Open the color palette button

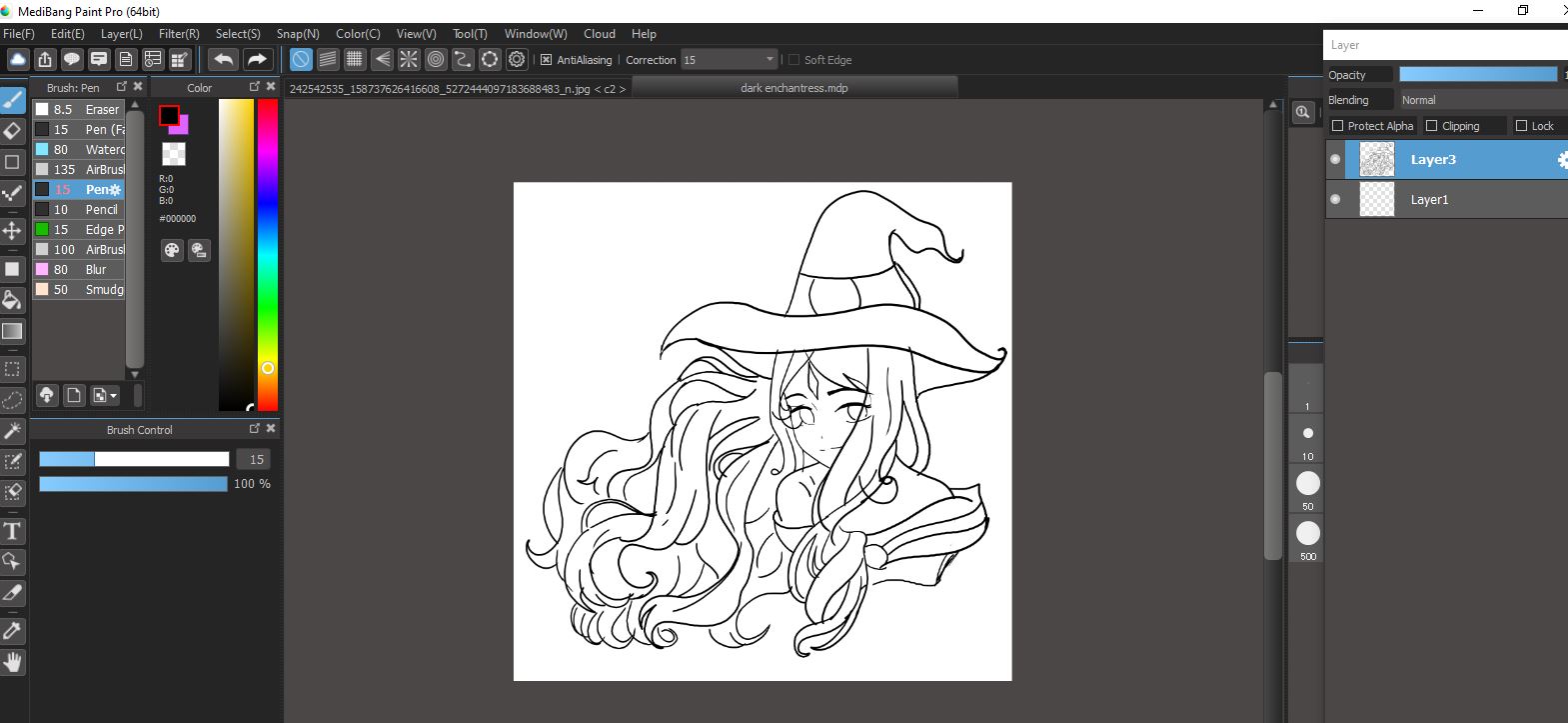172,250
